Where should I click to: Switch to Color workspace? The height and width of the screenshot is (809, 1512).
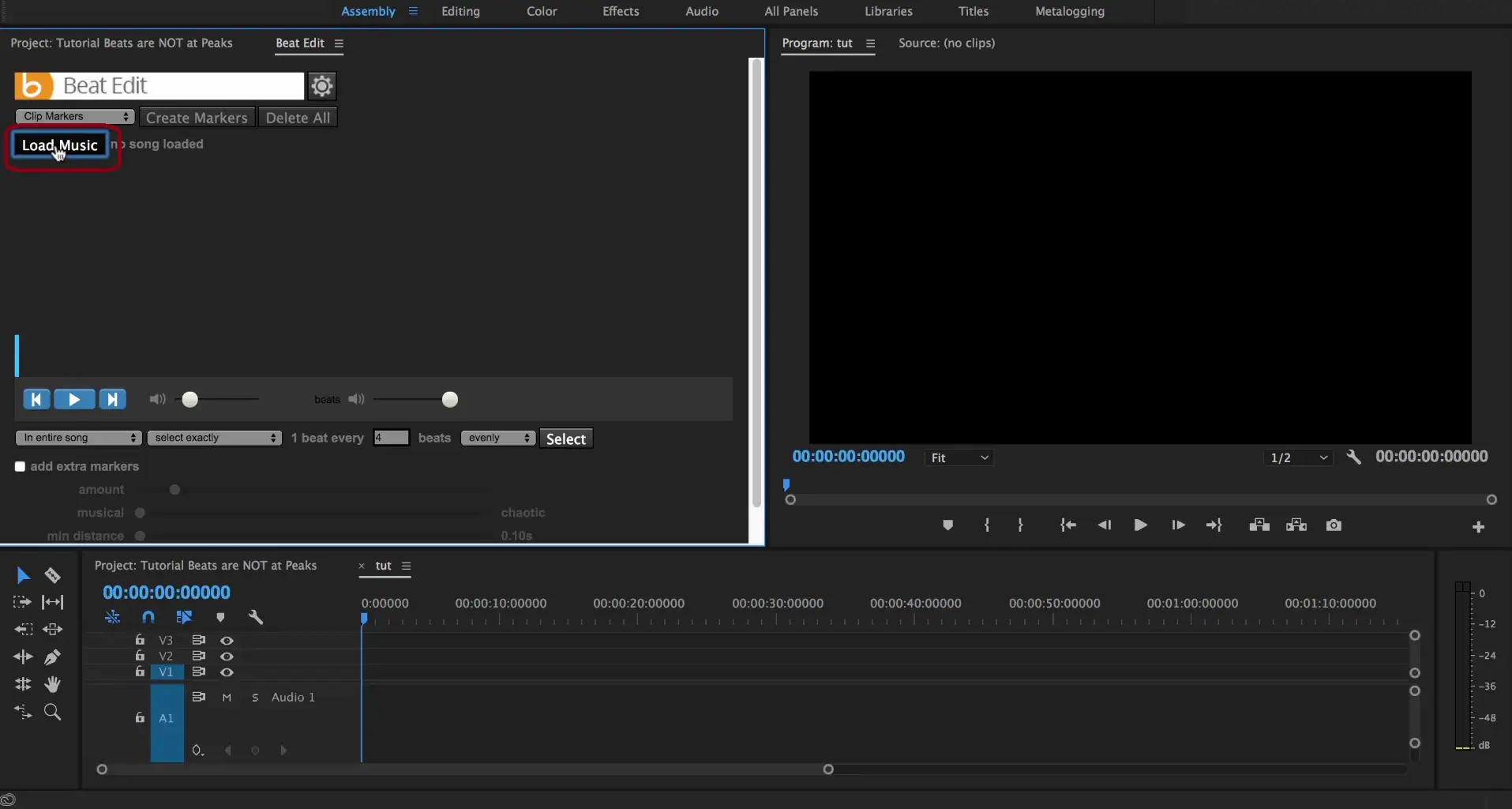pos(542,11)
